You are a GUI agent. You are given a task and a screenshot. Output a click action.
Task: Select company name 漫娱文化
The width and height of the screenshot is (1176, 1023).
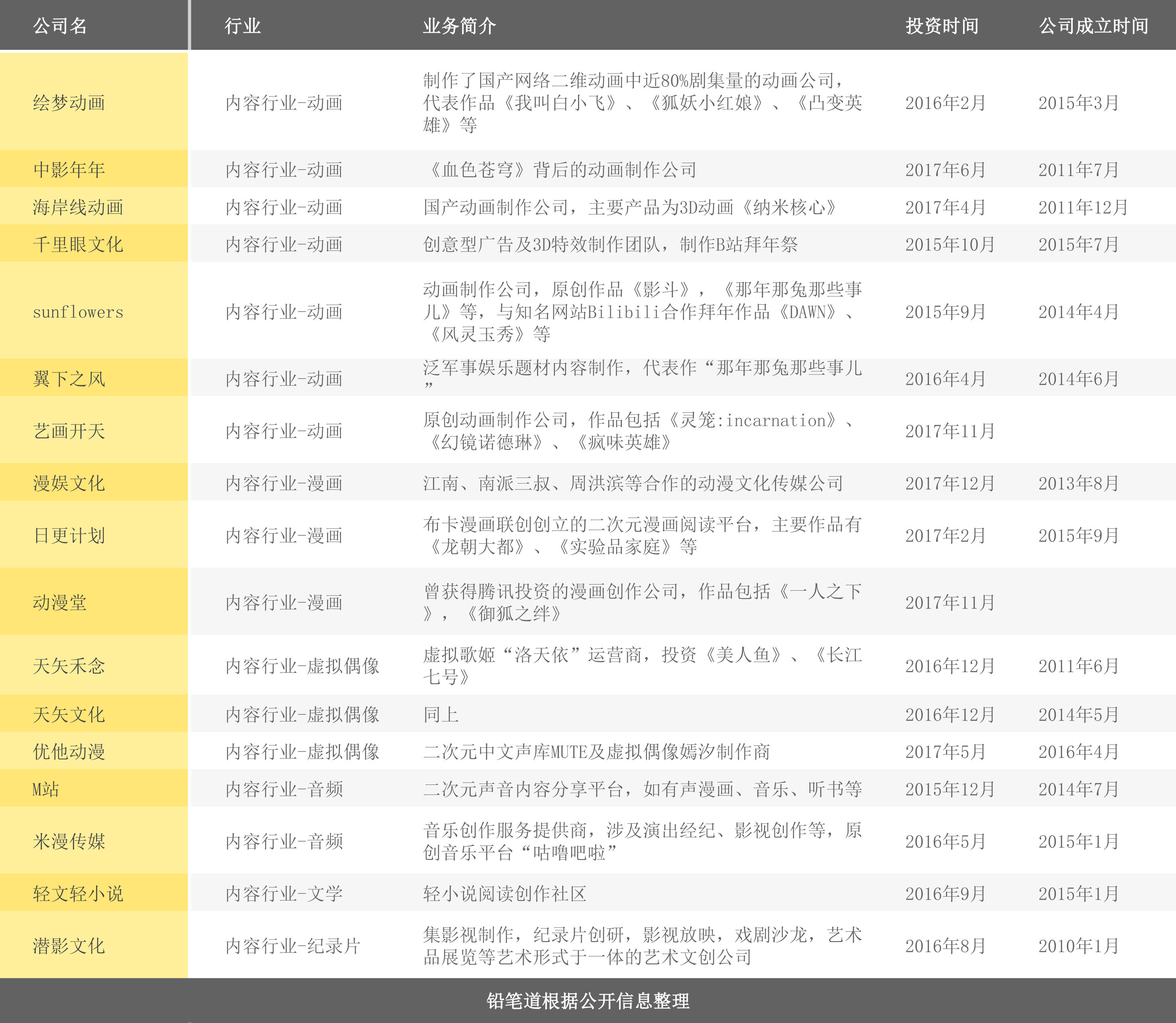69,483
